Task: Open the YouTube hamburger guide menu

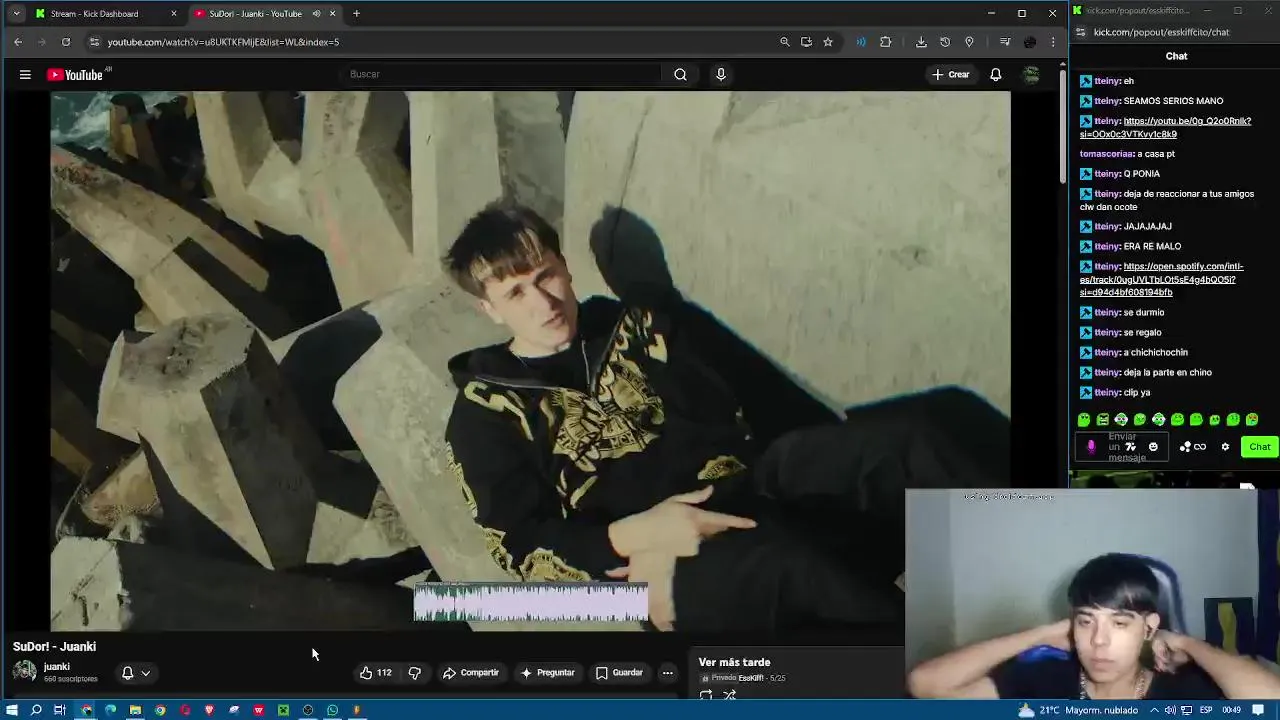Action: pos(25,74)
